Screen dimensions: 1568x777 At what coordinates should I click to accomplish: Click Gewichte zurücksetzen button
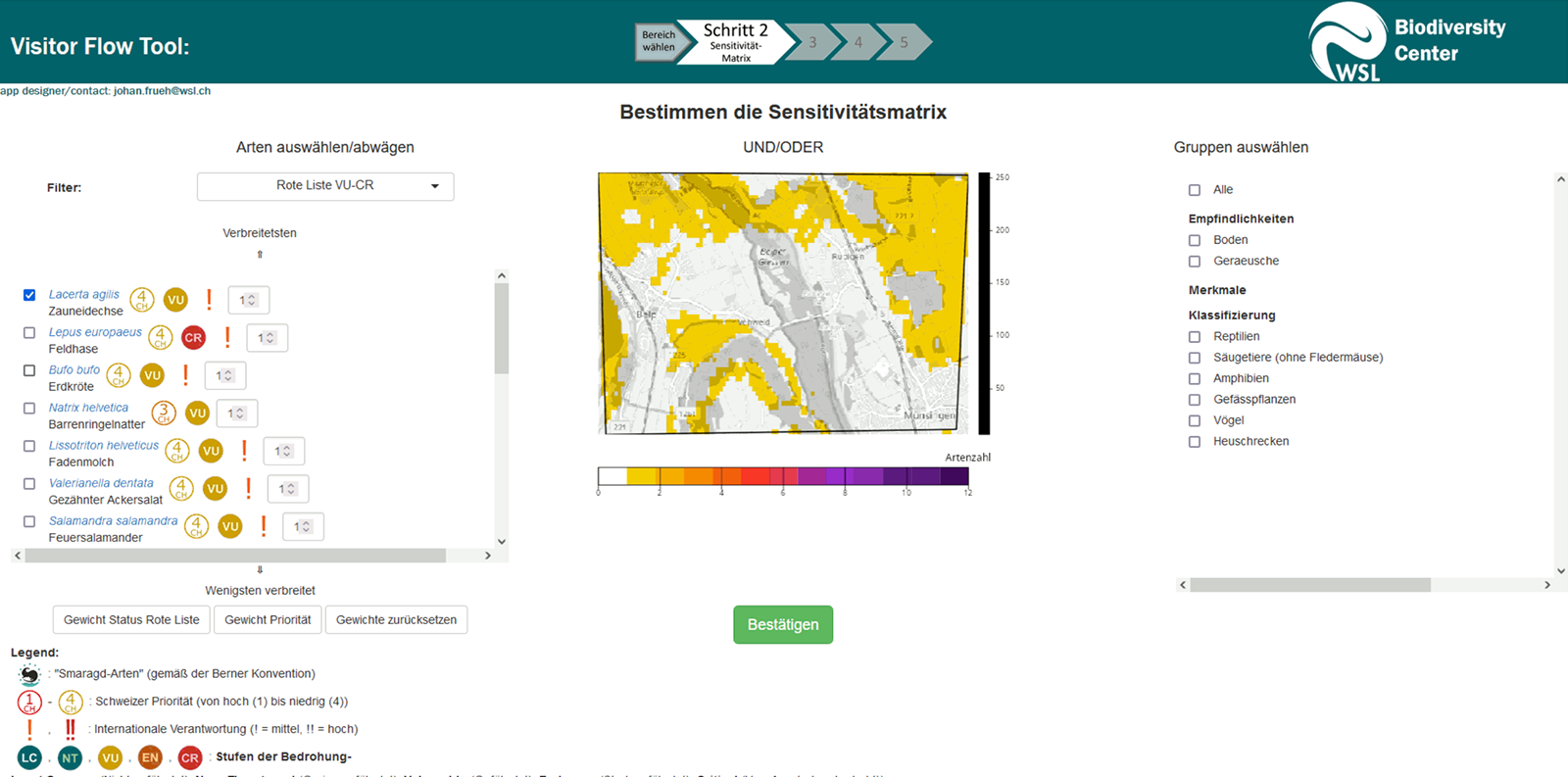click(396, 620)
